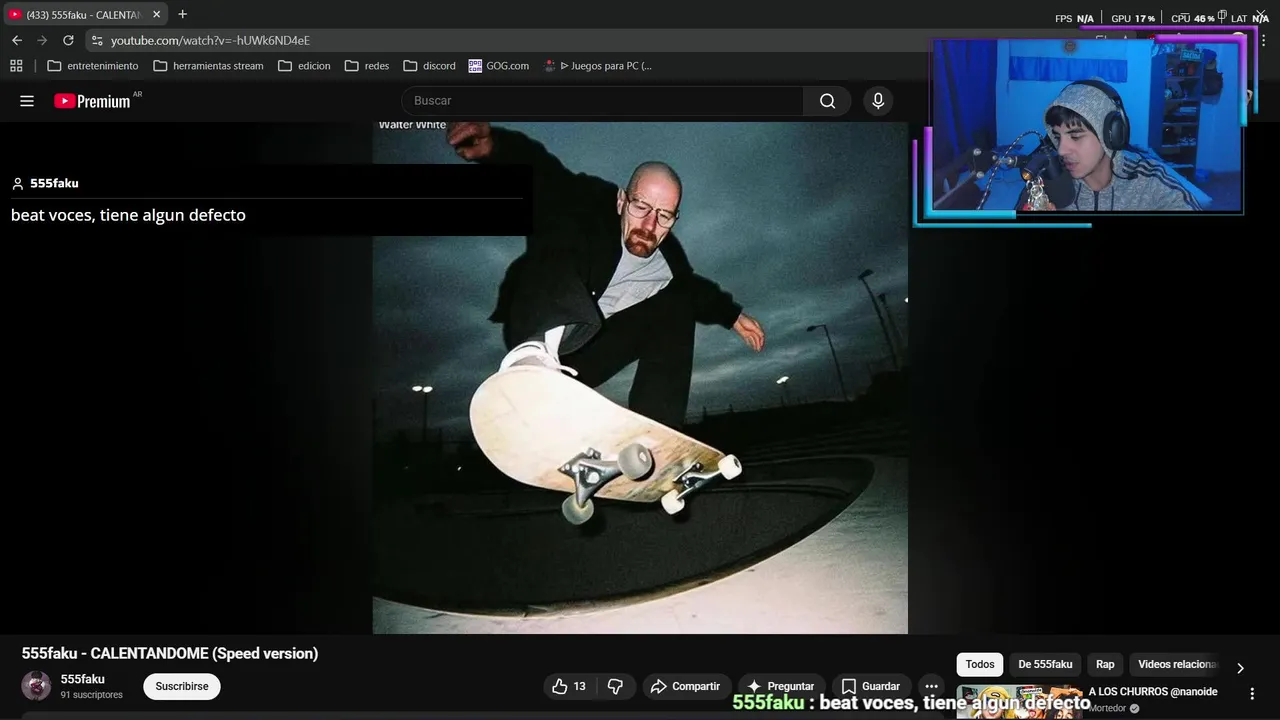Select Videos relacionados filter chip
Screen dimensions: 1280x720
(1177, 664)
